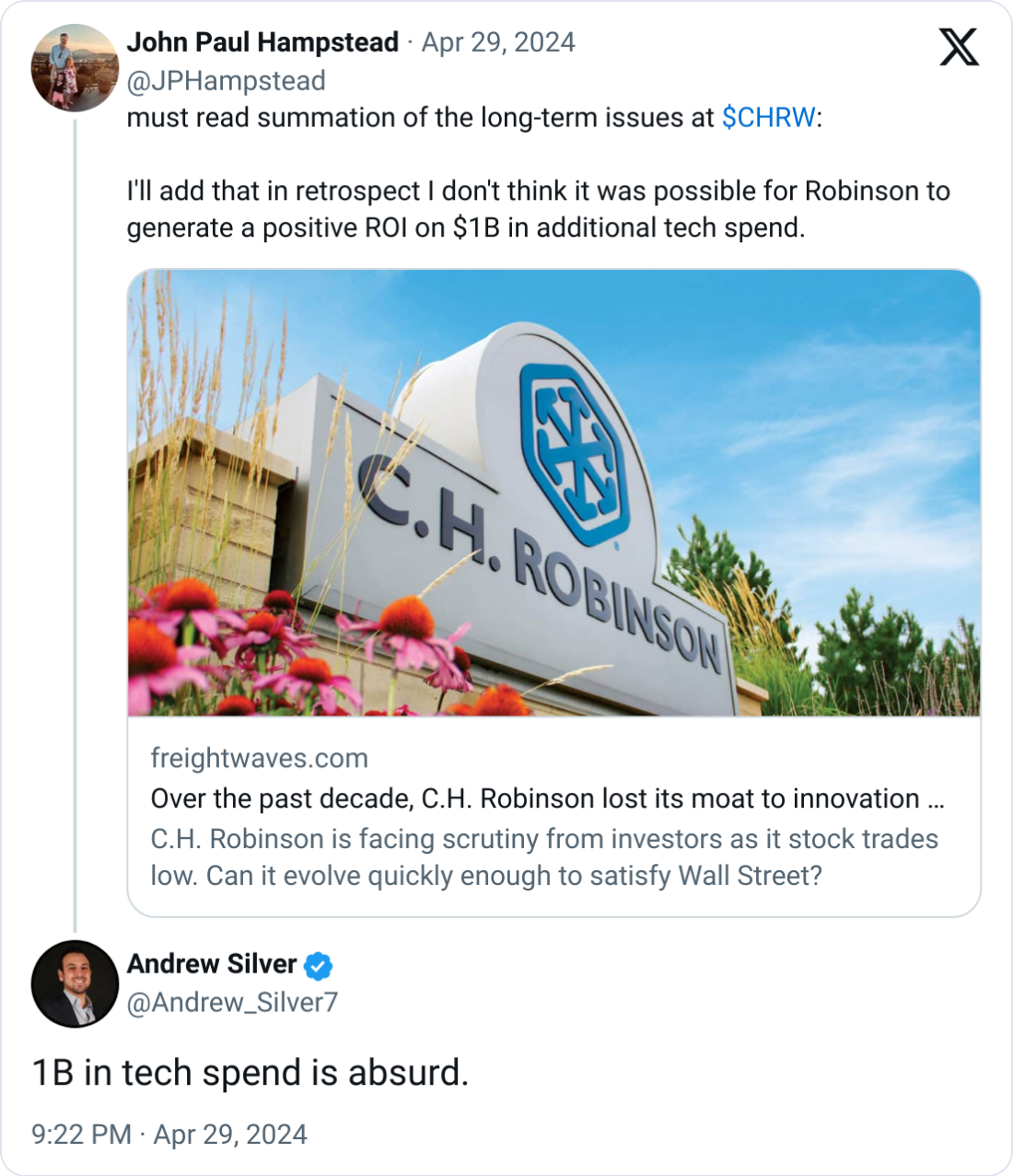
Task: Open the @Andrew_Silver7 handle link
Action: [232, 1002]
